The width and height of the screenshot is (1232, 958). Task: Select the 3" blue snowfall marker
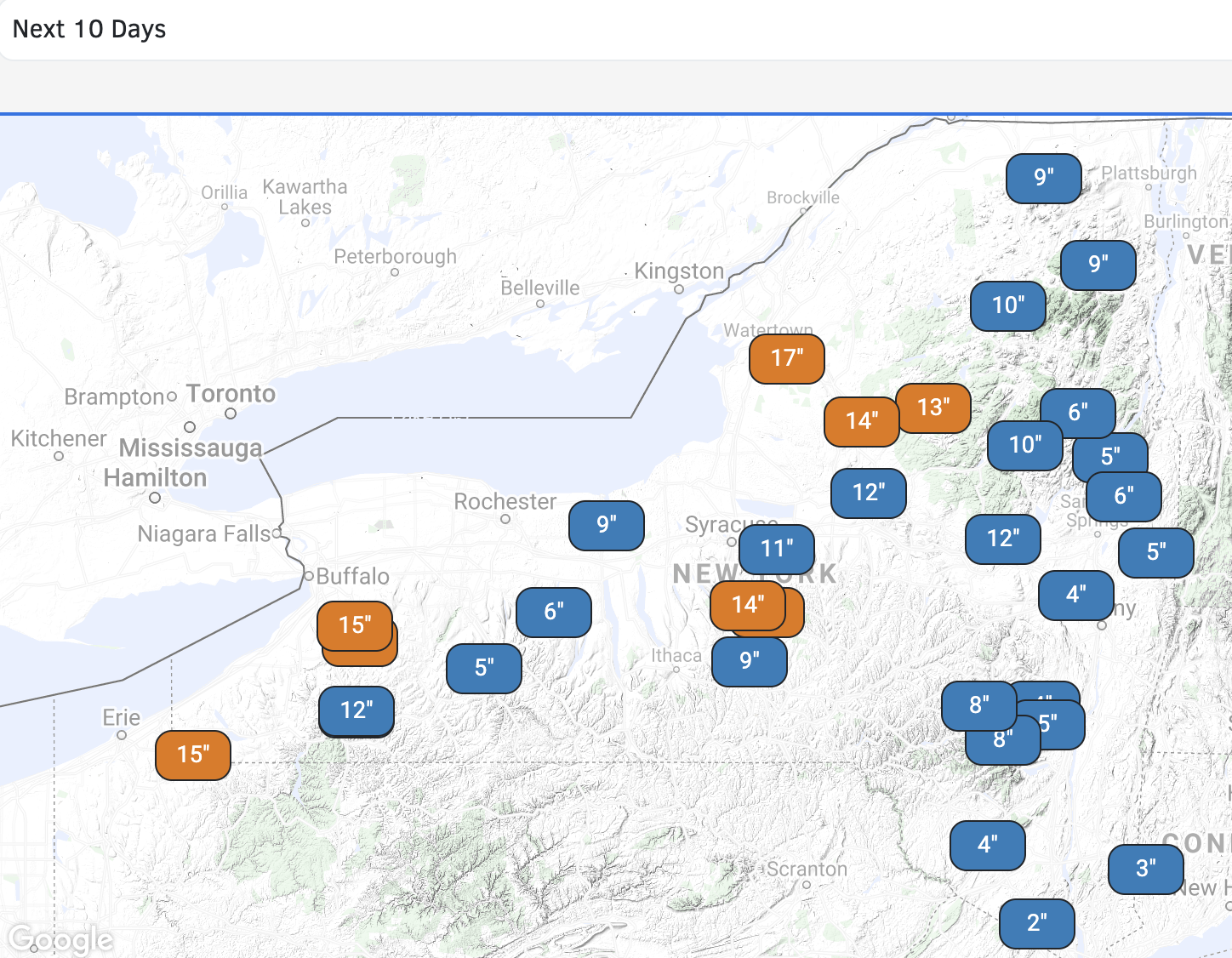pyautogui.click(x=1145, y=869)
